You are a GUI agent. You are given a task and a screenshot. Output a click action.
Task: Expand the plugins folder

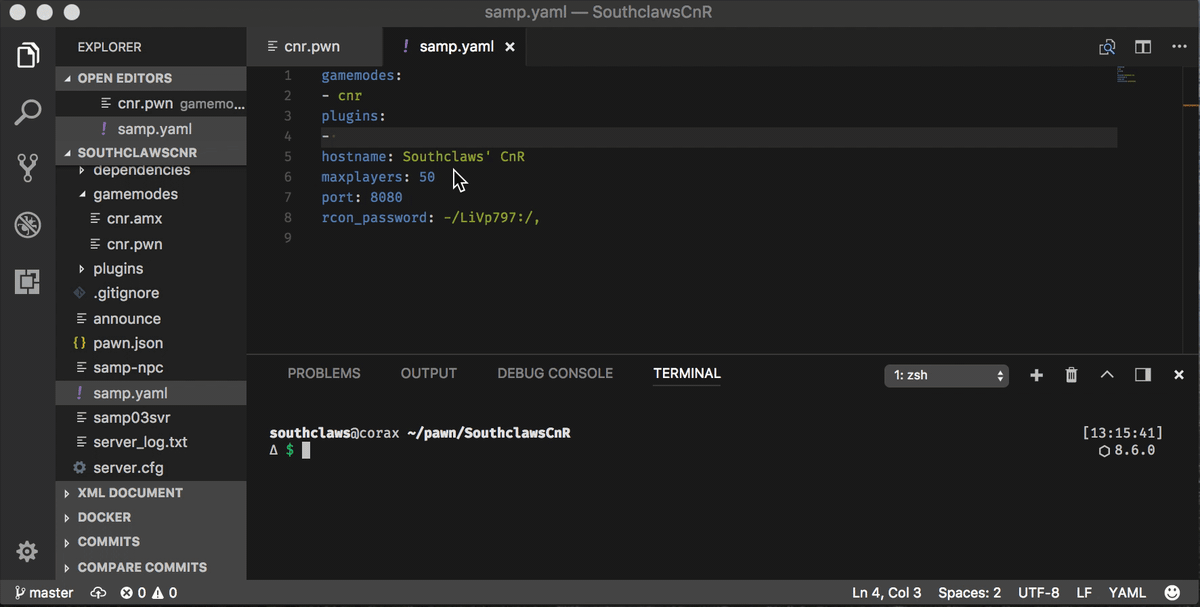151,269
